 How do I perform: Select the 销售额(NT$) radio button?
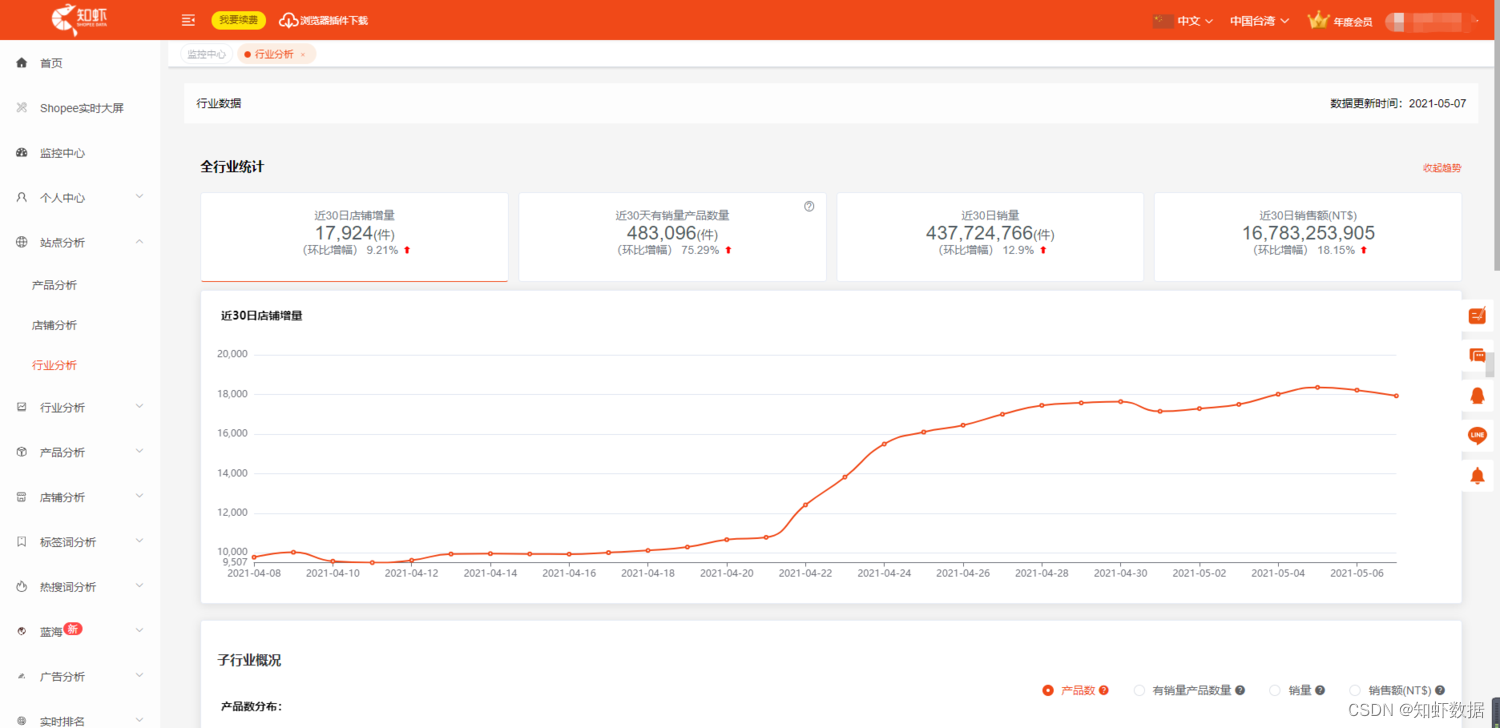pyautogui.click(x=1355, y=690)
